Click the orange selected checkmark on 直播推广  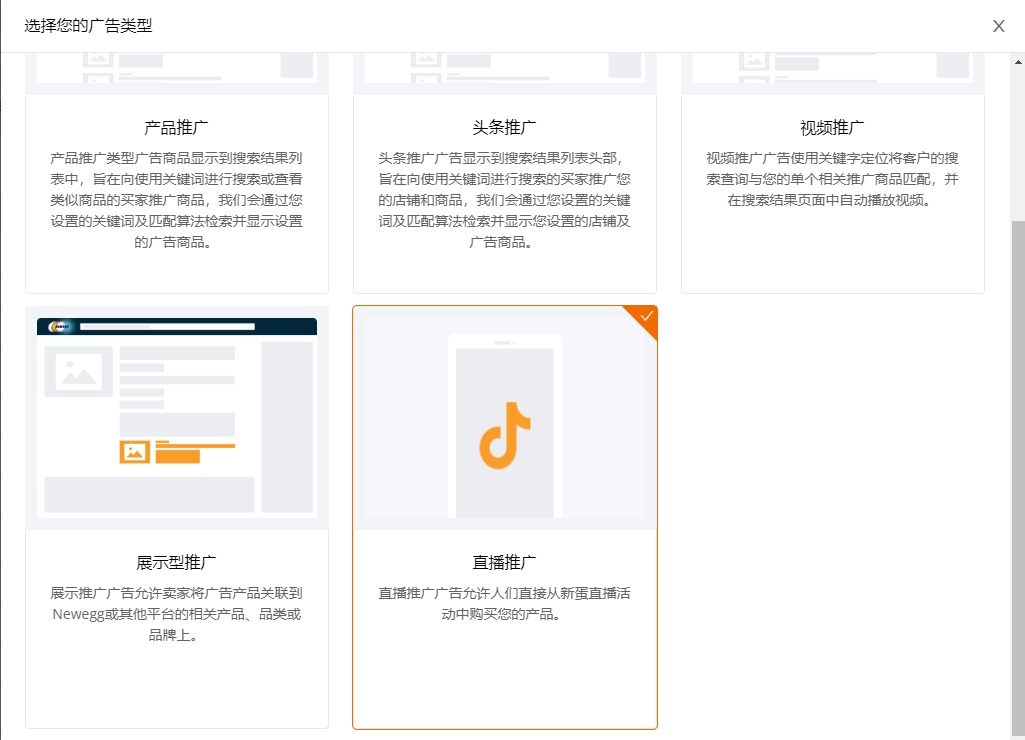coord(647,316)
